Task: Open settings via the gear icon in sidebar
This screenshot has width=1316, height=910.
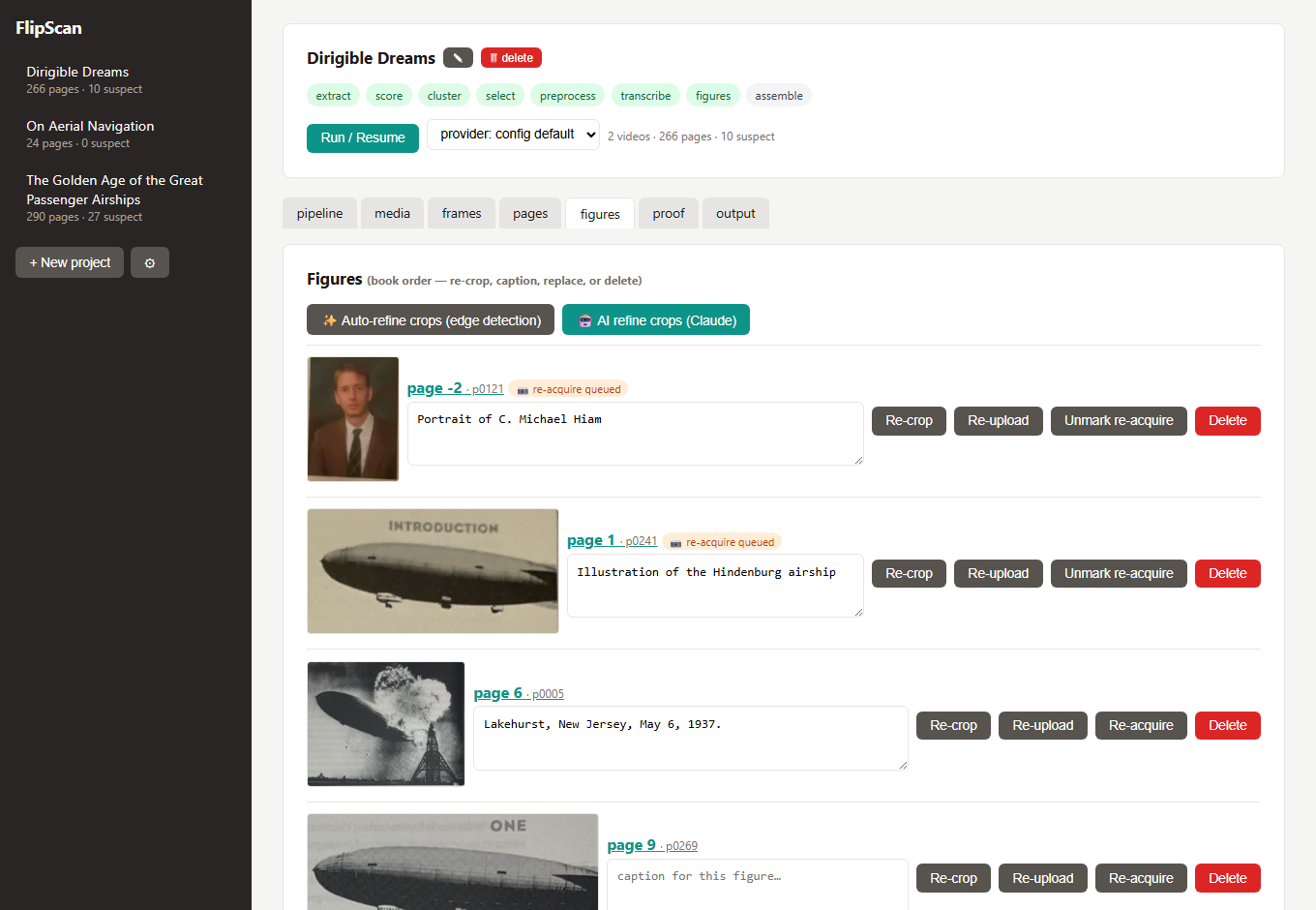Action: 150,262
